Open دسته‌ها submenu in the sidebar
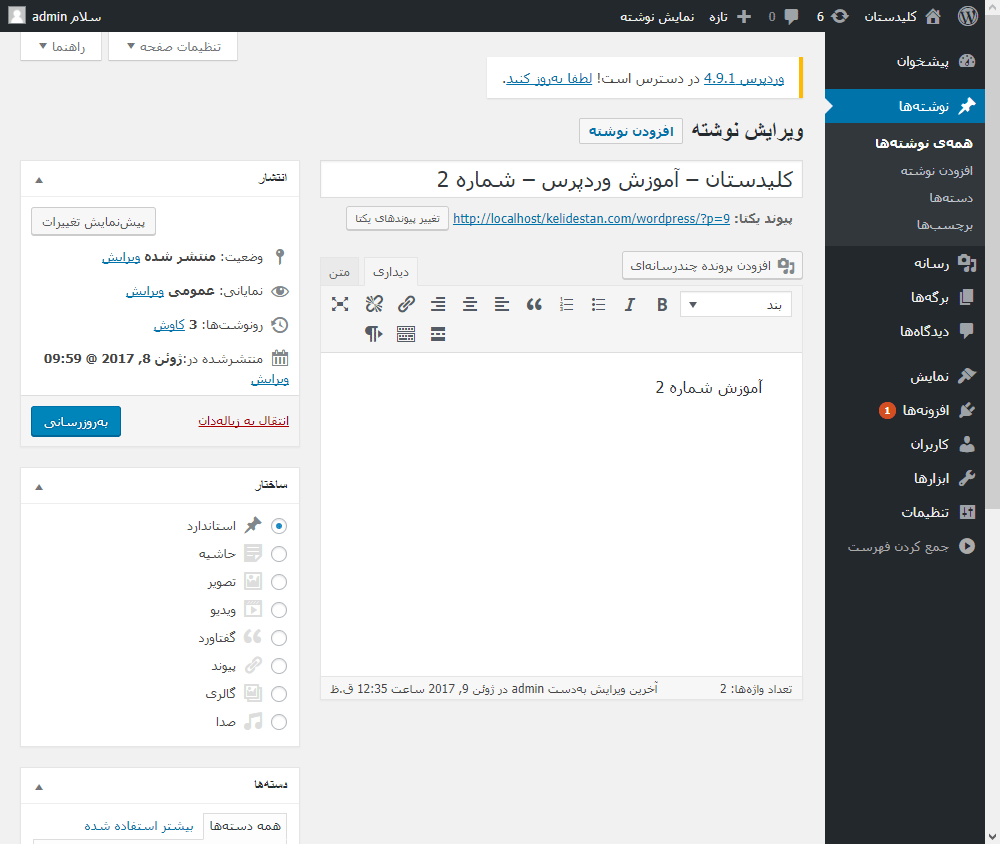Screen dimensions: 1000x844 pyautogui.click(x=950, y=198)
